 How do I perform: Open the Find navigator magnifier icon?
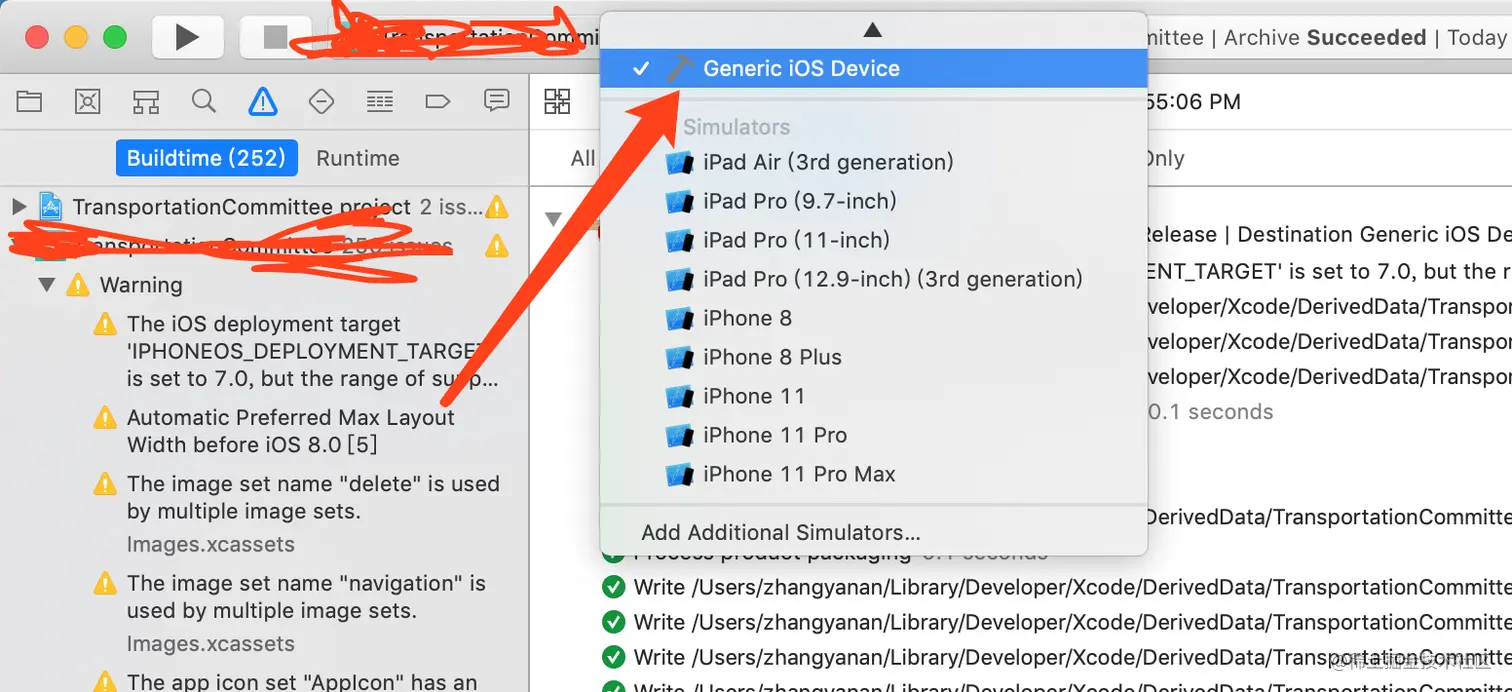pos(204,100)
